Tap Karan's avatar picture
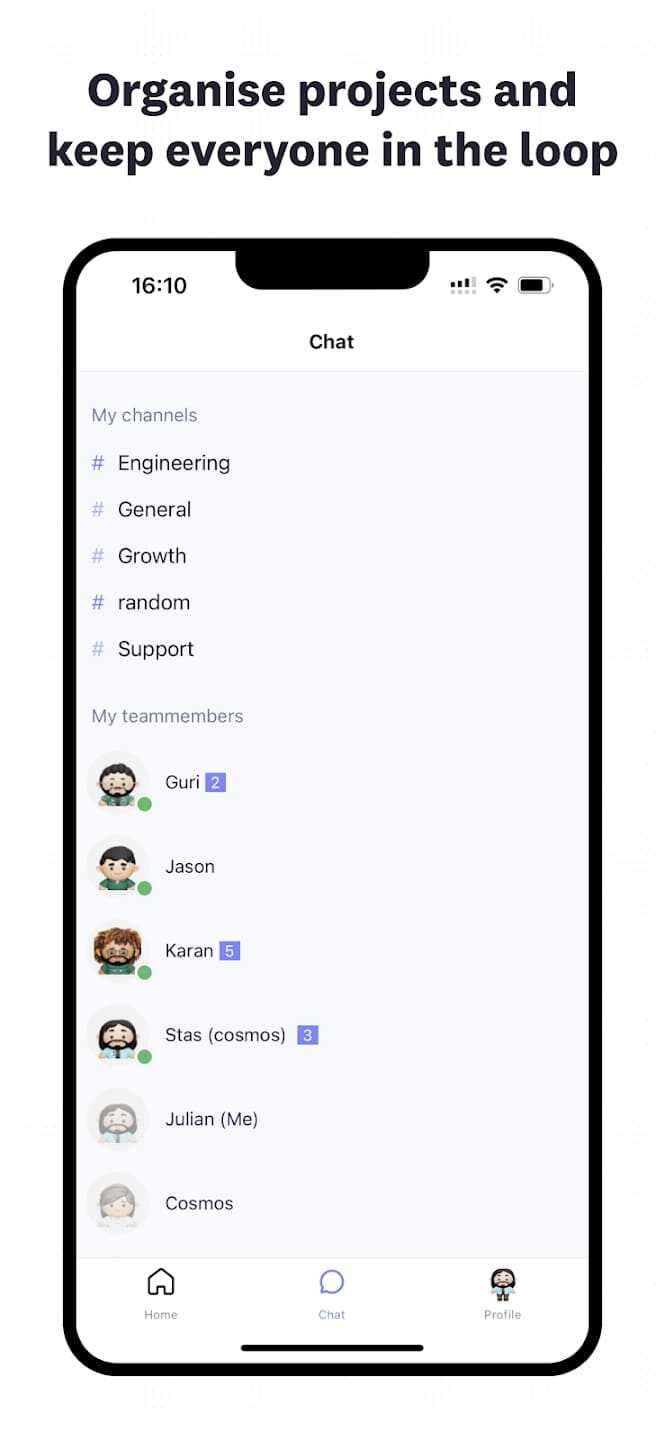 118,950
